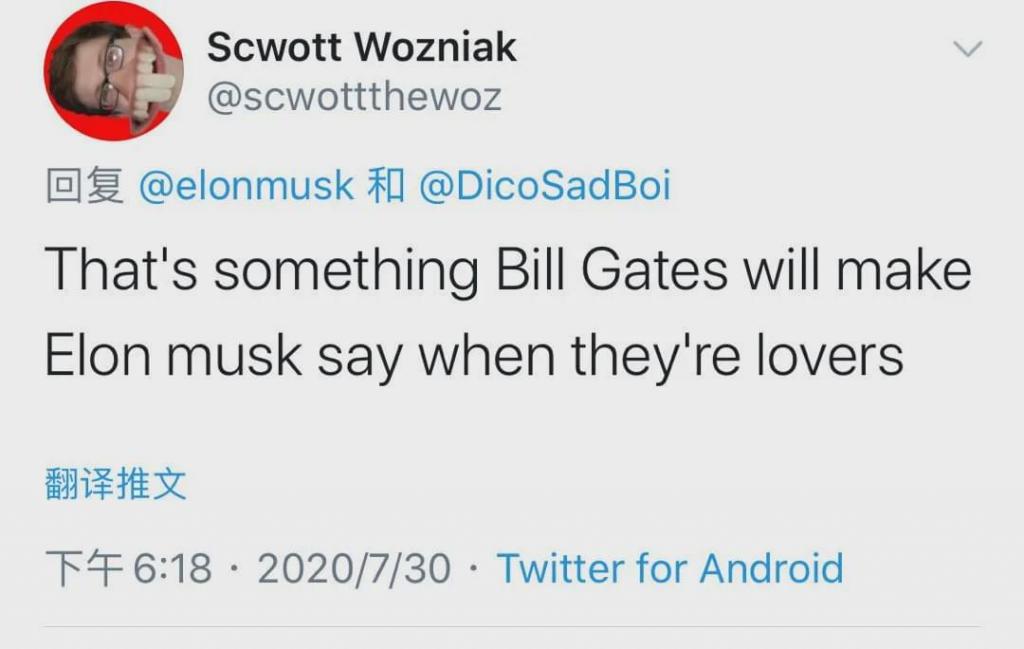Click the @scwottthewoz handle

[x=355, y=97]
